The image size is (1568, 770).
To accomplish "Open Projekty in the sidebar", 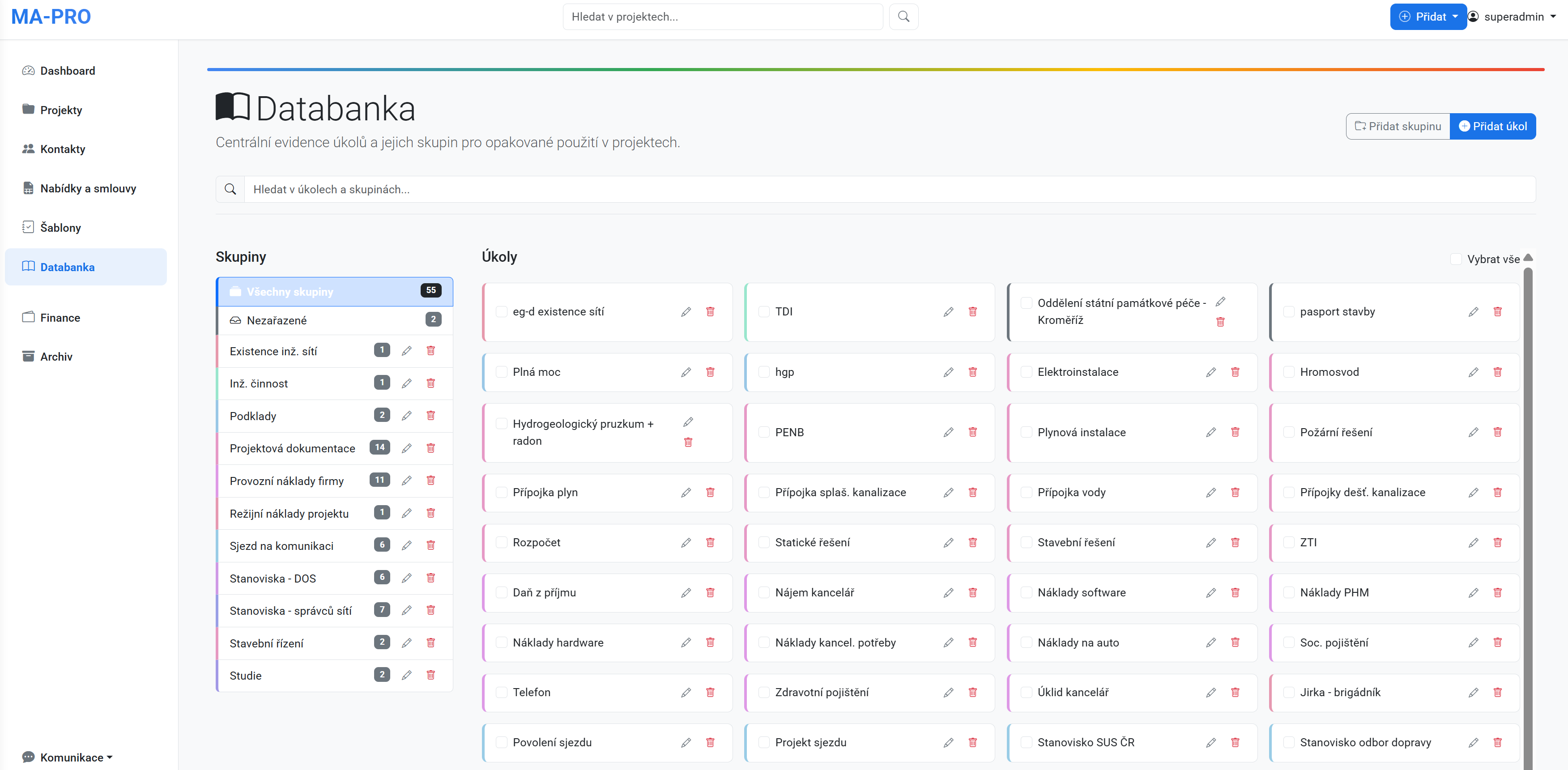I will pyautogui.click(x=61, y=110).
